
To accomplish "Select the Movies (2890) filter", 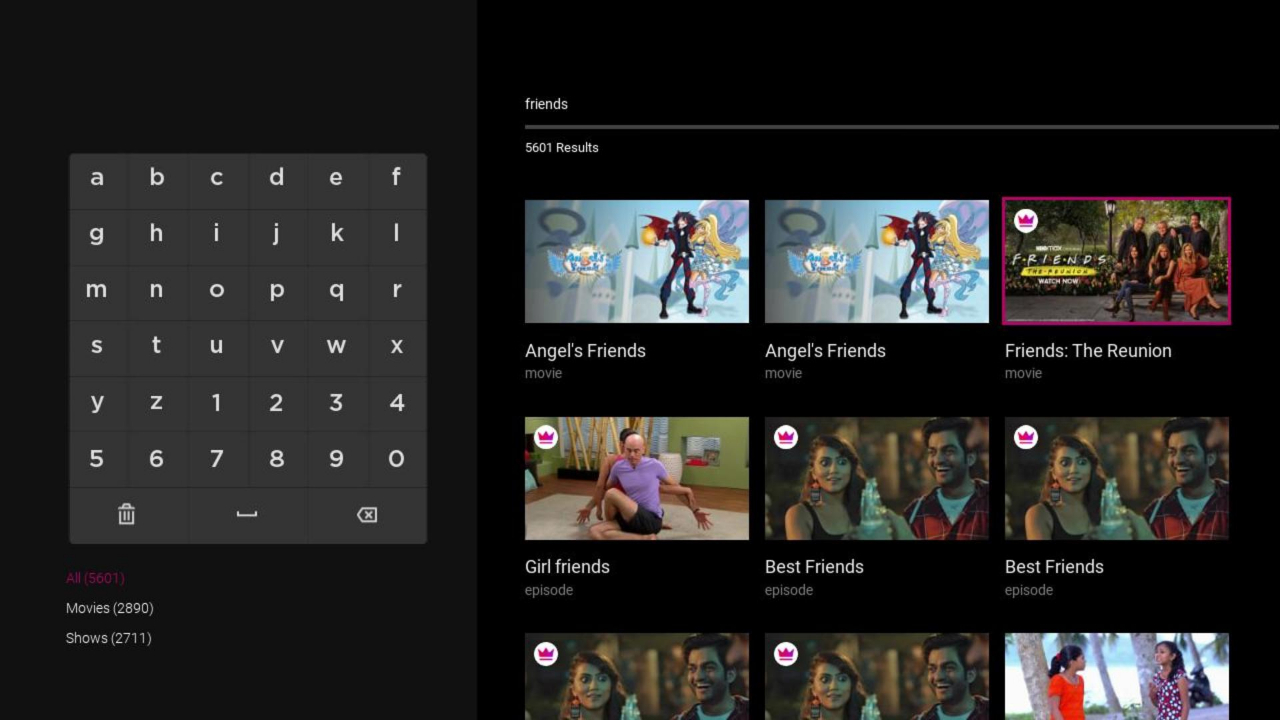I will pyautogui.click(x=109, y=608).
